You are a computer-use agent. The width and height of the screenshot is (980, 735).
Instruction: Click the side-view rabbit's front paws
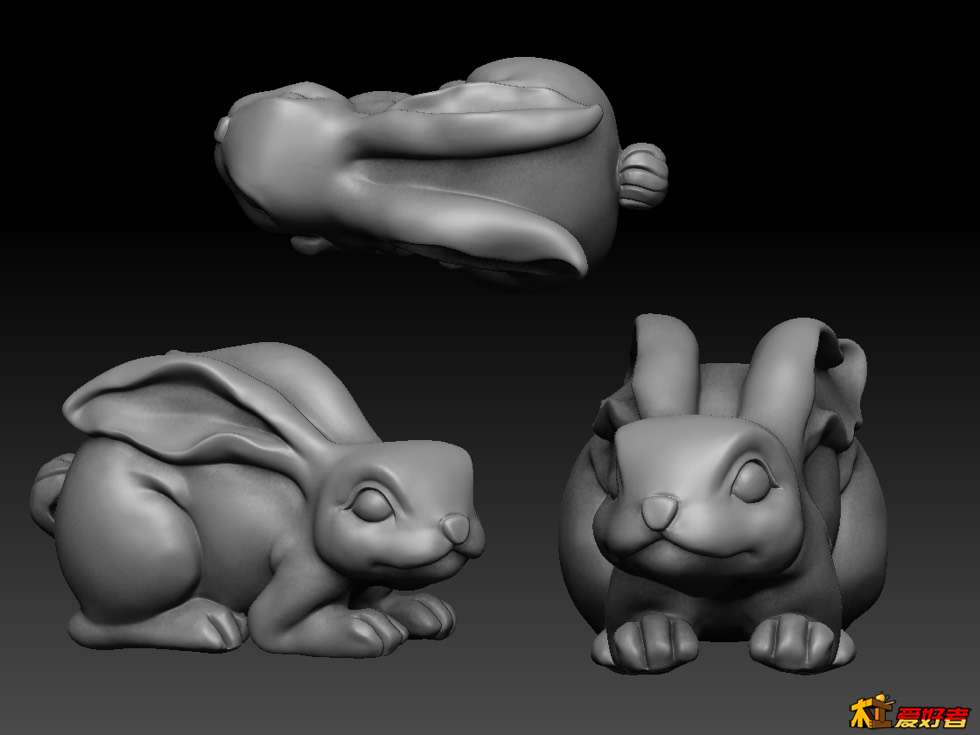point(400,615)
